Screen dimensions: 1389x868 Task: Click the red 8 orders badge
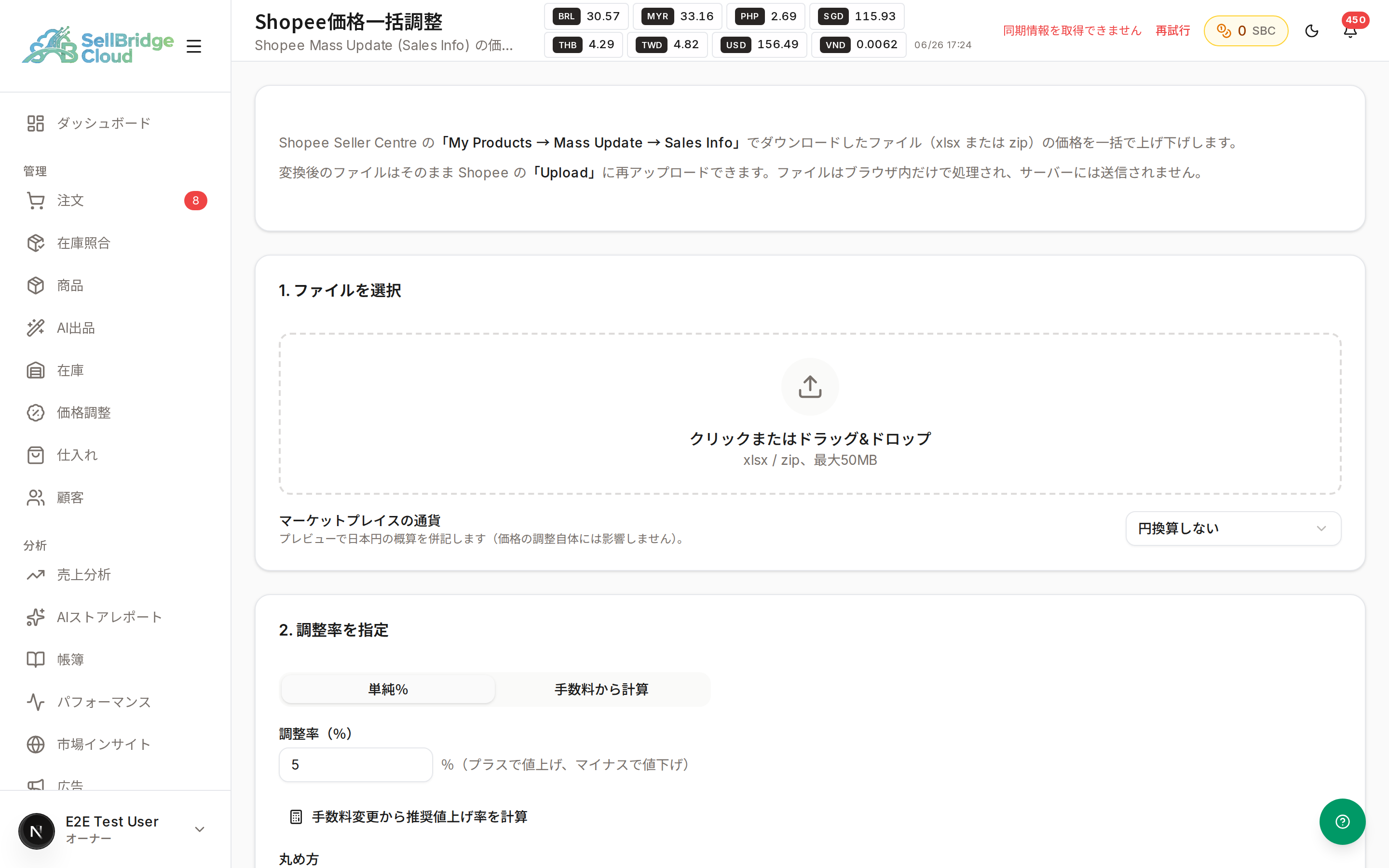coord(195,200)
